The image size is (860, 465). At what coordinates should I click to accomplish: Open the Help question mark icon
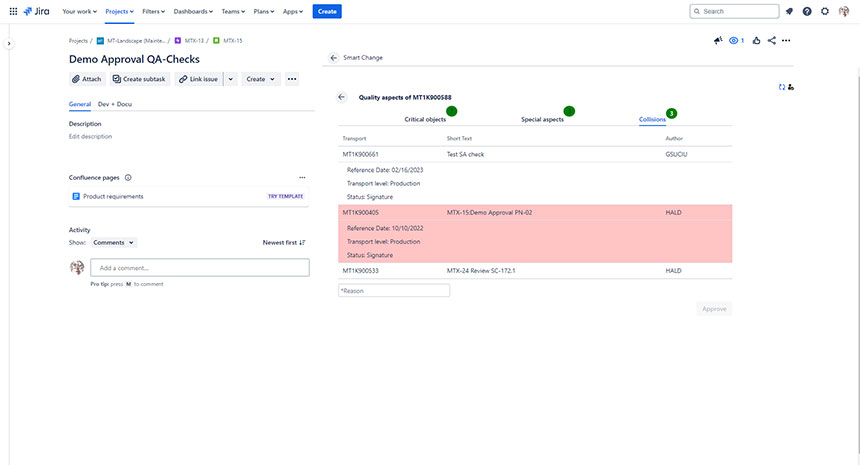point(807,11)
